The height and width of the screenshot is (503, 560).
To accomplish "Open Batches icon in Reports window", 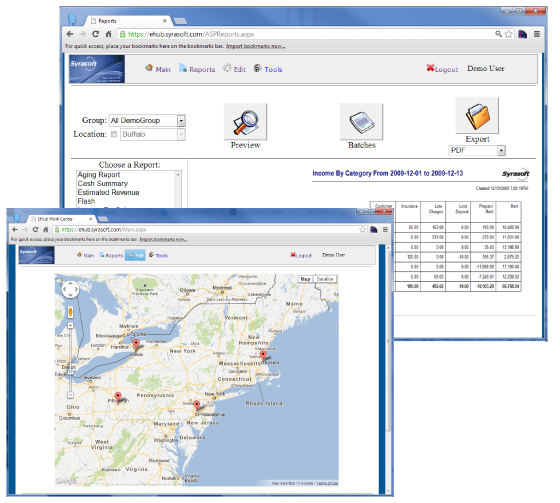I will [361, 122].
